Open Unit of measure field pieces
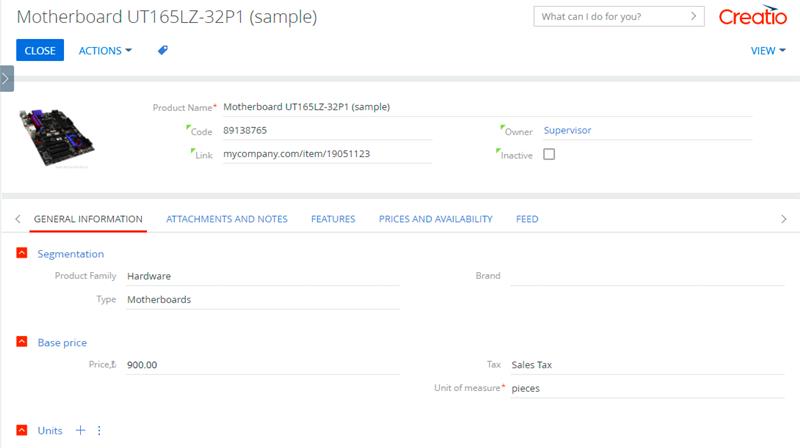This screenshot has width=800, height=448. pyautogui.click(x=647, y=388)
